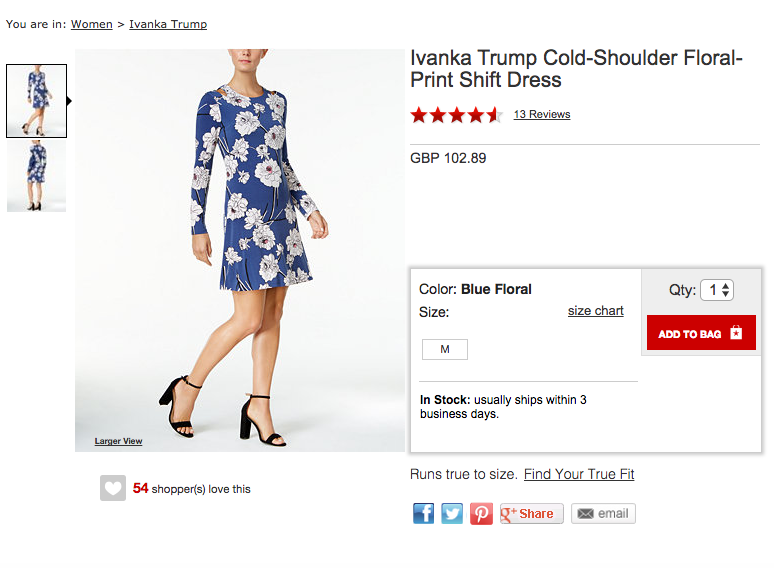Viewport: 774px width, 568px height.
Task: View the size chart link
Action: (x=595, y=311)
